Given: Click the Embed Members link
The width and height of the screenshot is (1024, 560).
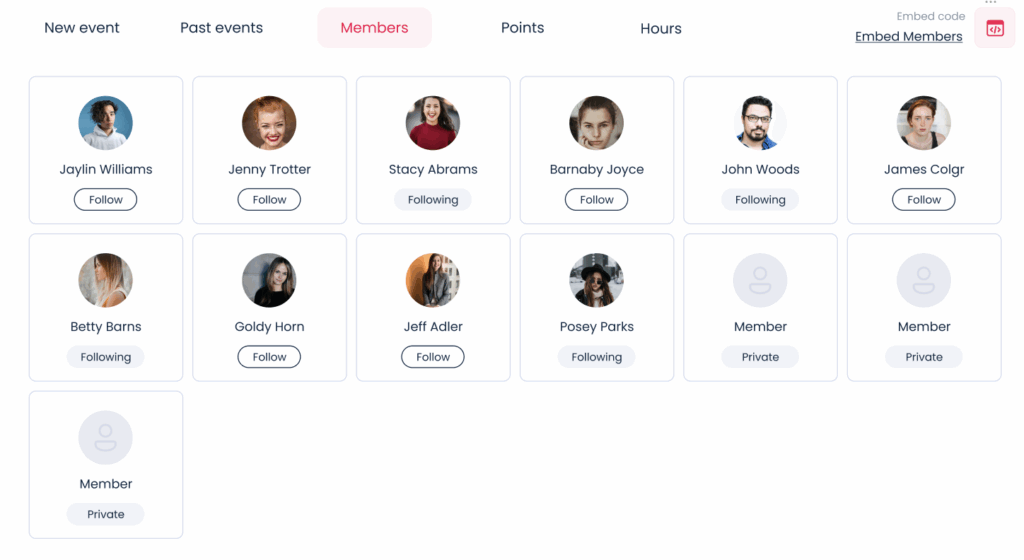Looking at the screenshot, I should point(908,37).
